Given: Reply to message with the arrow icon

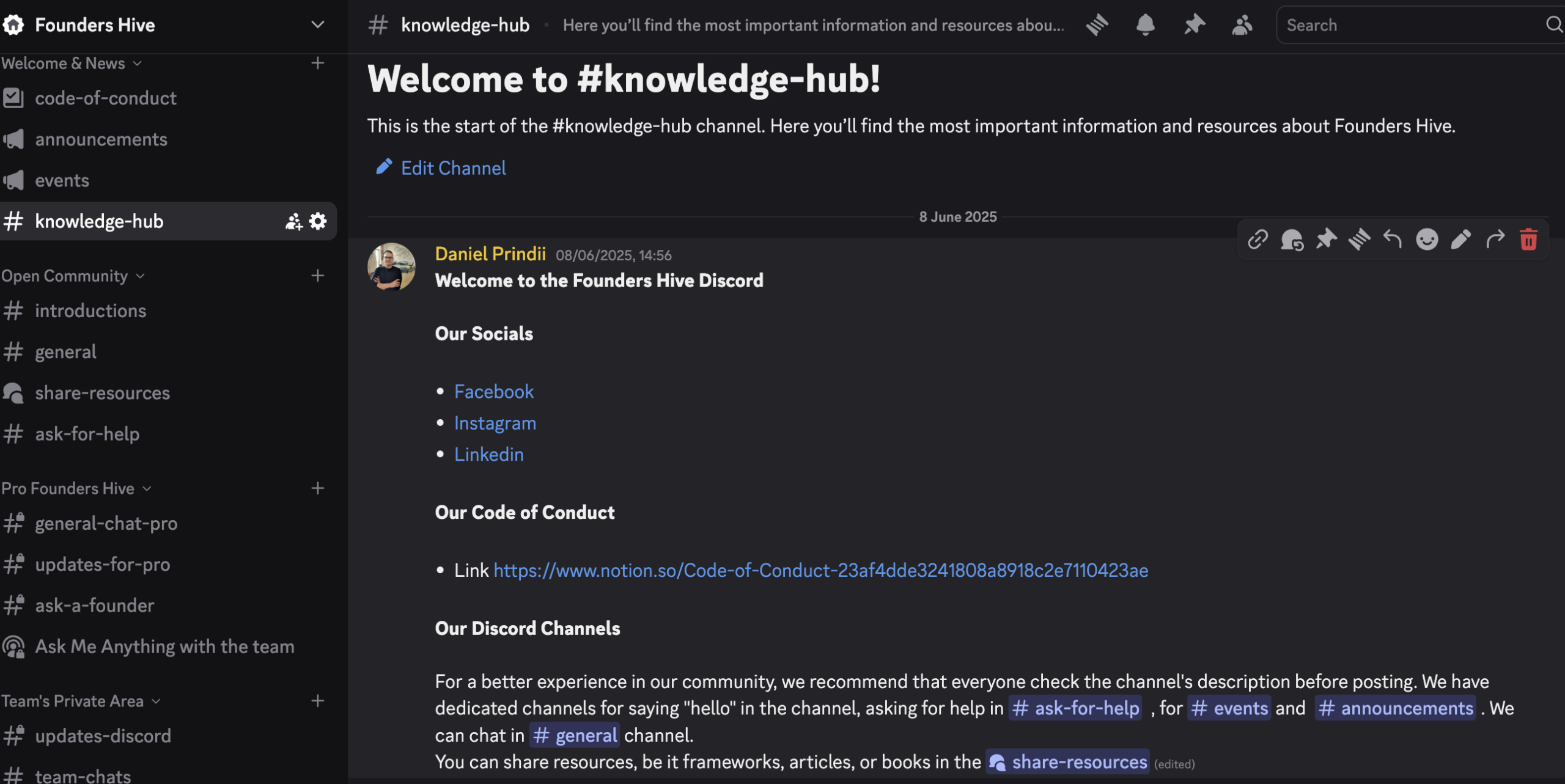Looking at the screenshot, I should pyautogui.click(x=1393, y=240).
